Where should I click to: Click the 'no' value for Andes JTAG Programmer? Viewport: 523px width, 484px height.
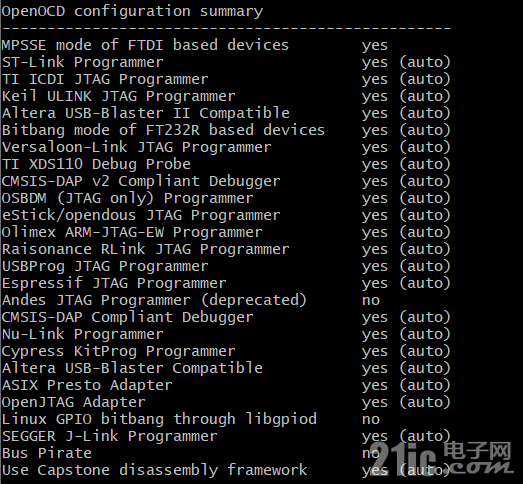371,301
